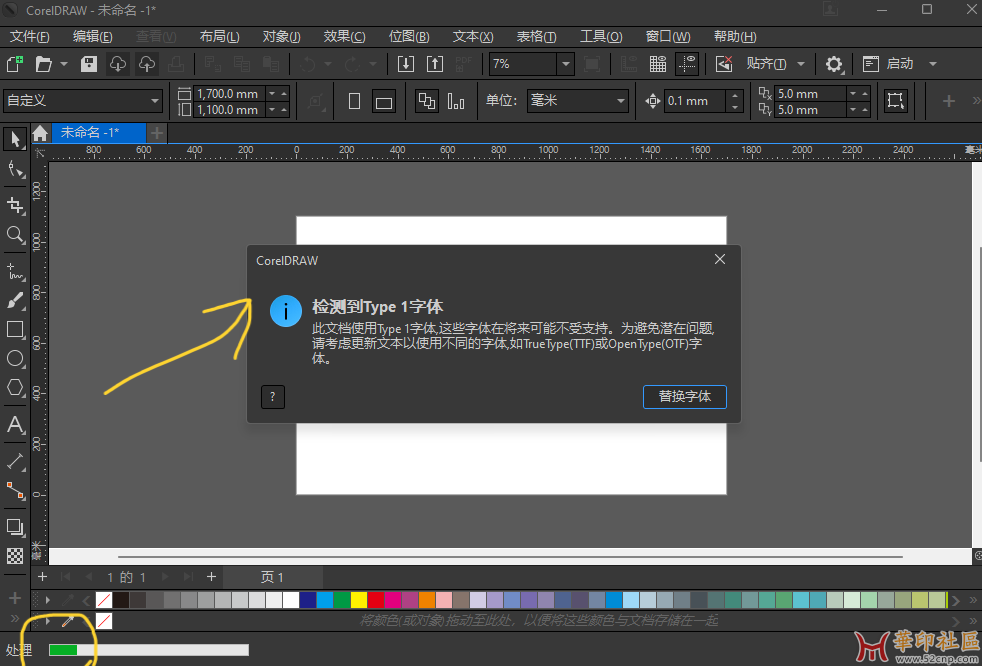Image resolution: width=982 pixels, height=666 pixels.
Task: Toggle guidelines display in the toolbar
Action: coord(687,64)
